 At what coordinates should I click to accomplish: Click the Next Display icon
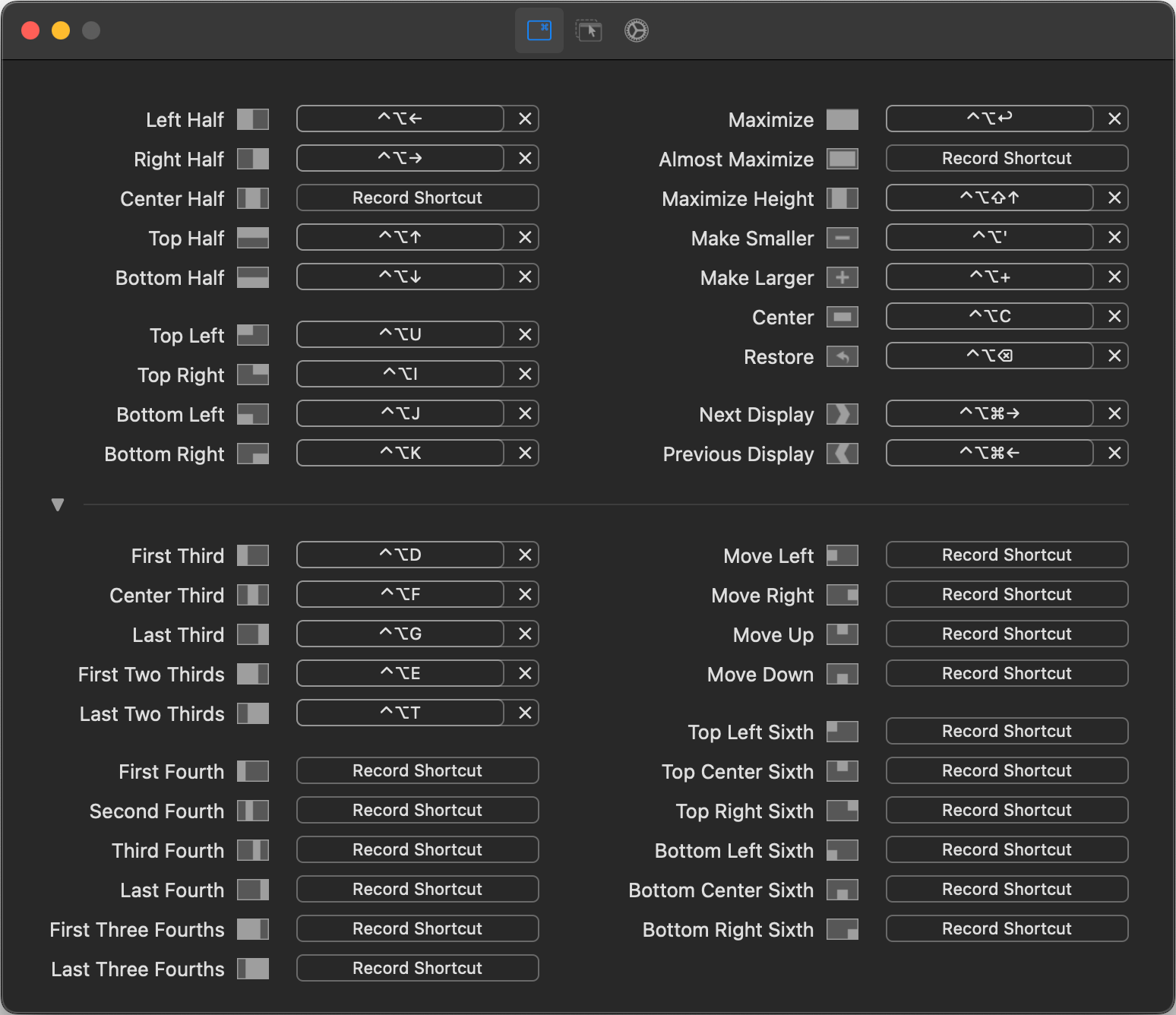(842, 414)
